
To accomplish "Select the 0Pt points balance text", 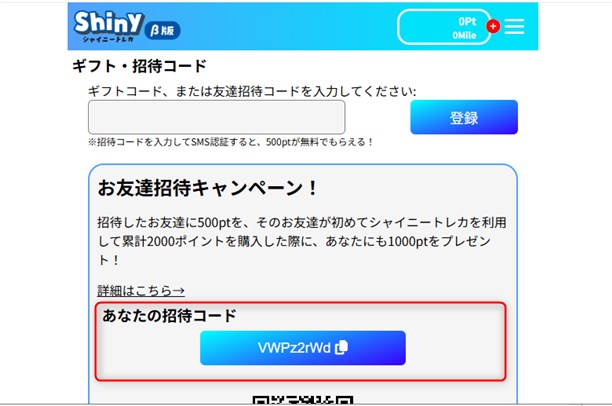I will 467,21.
